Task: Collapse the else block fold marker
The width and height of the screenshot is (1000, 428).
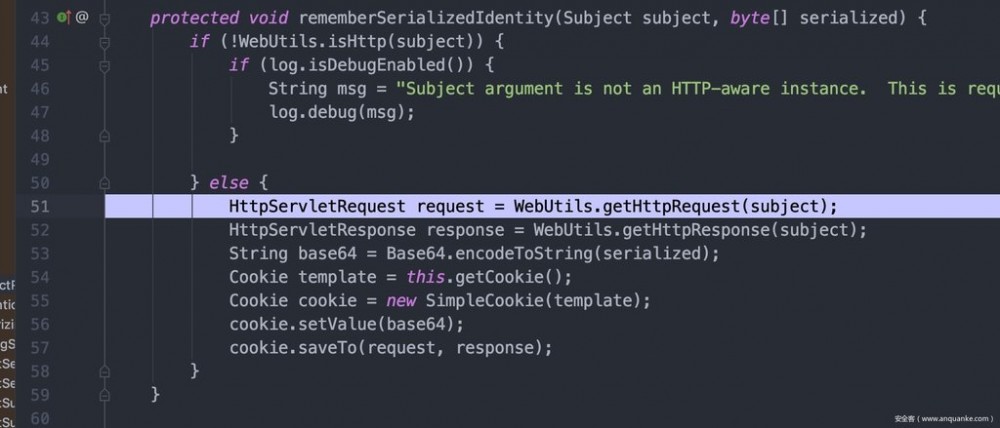Action: pyautogui.click(x=106, y=183)
